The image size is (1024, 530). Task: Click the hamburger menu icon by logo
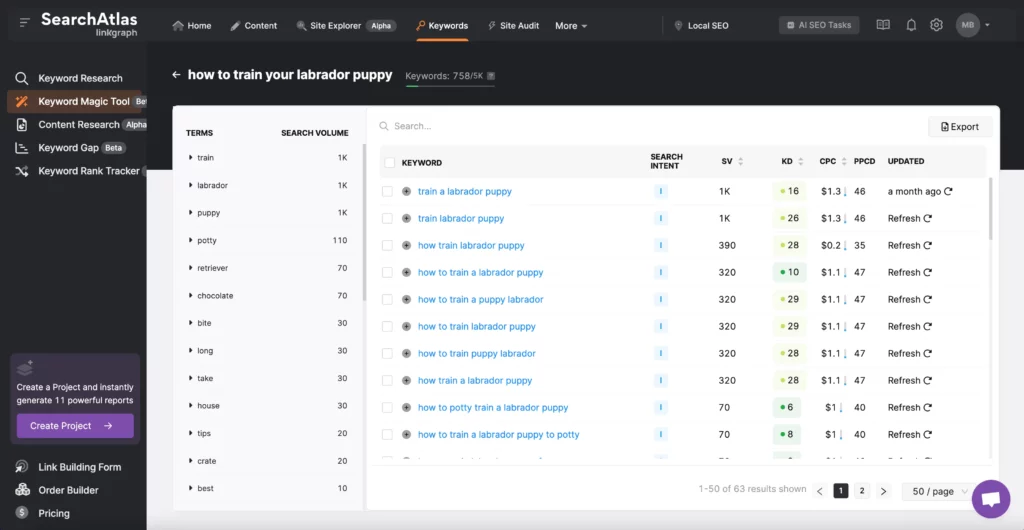coord(24,21)
